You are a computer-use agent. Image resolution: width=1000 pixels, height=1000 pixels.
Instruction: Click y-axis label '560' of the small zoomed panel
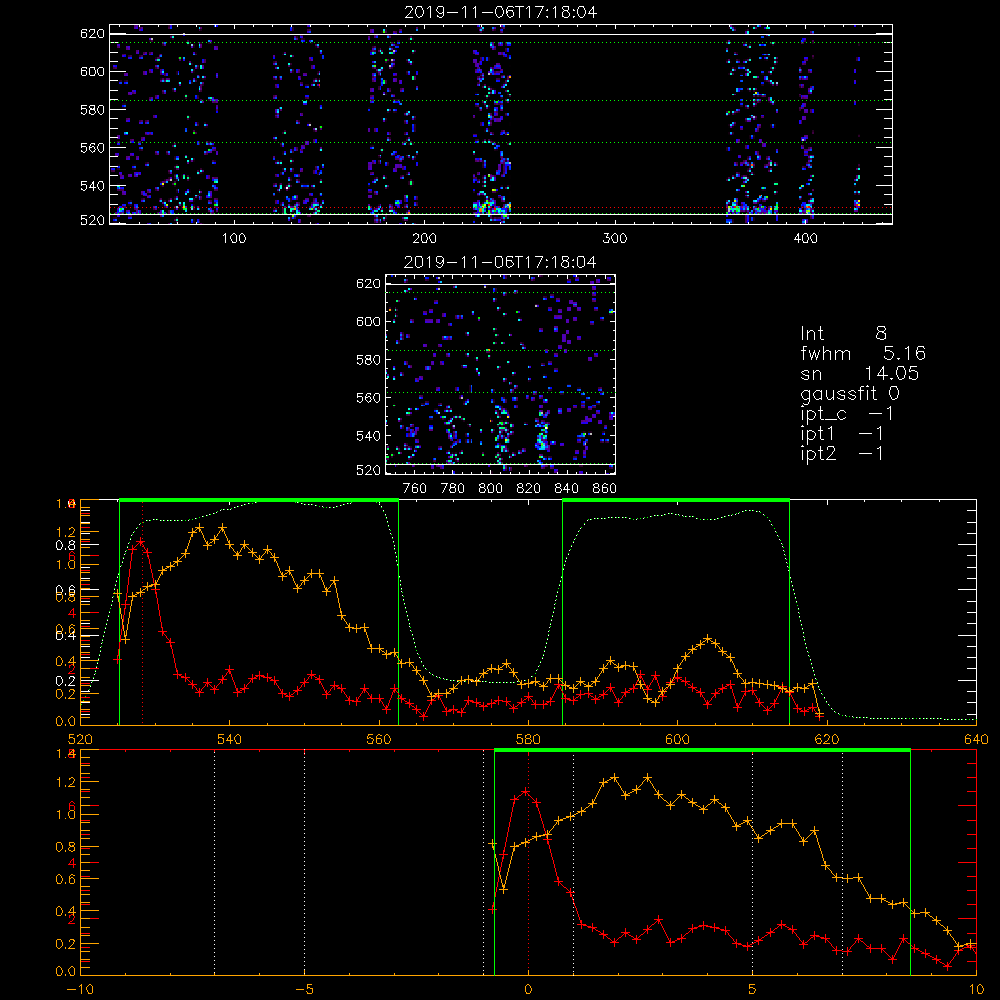(x=369, y=398)
